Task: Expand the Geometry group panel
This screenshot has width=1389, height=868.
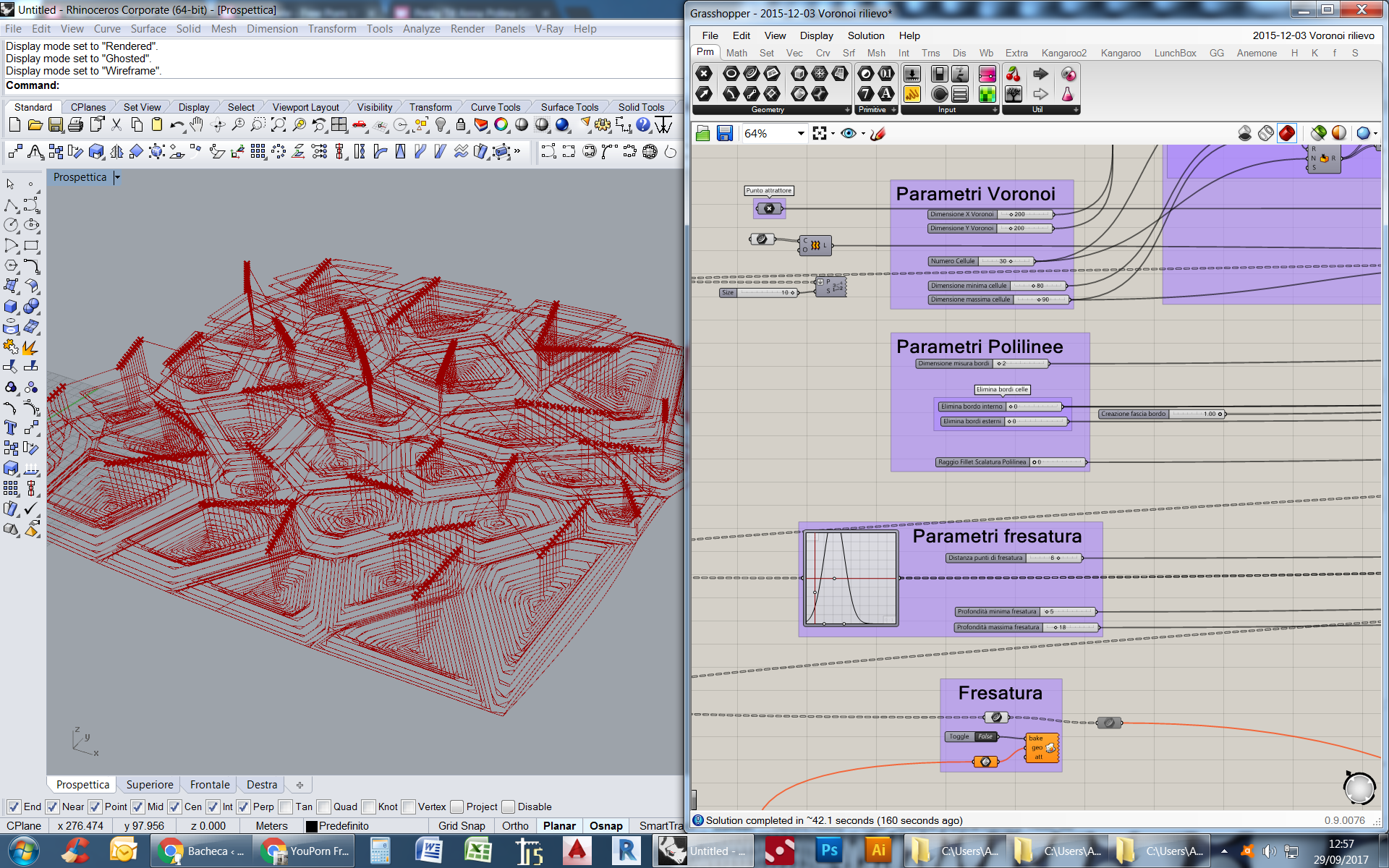Action: tap(848, 110)
